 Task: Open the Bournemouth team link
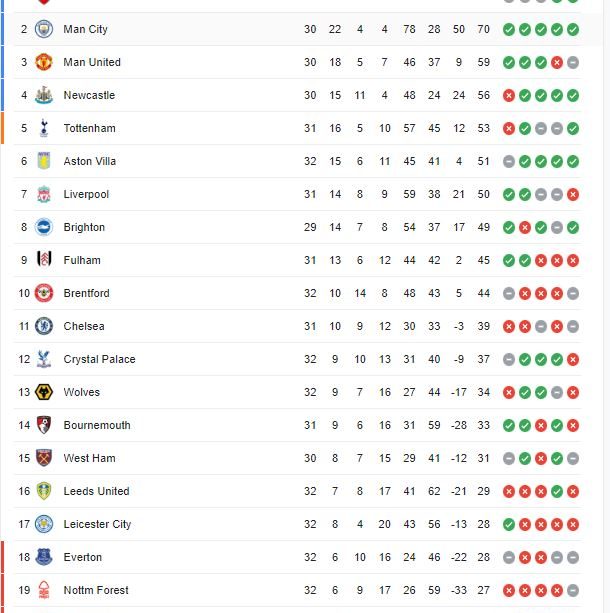tap(97, 425)
